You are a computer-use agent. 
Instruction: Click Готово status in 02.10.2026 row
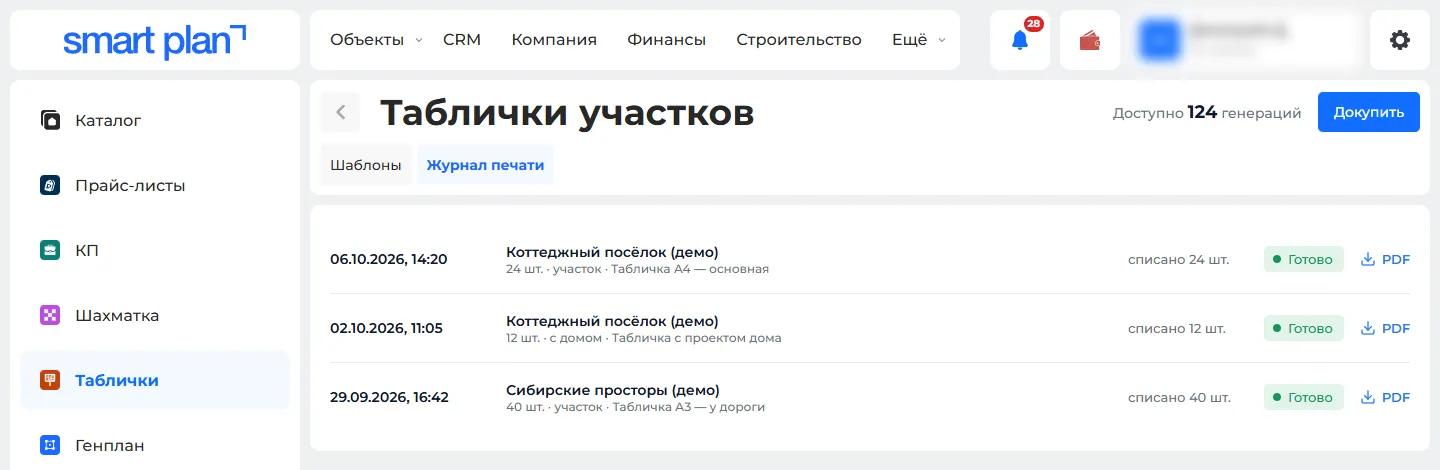point(1304,328)
